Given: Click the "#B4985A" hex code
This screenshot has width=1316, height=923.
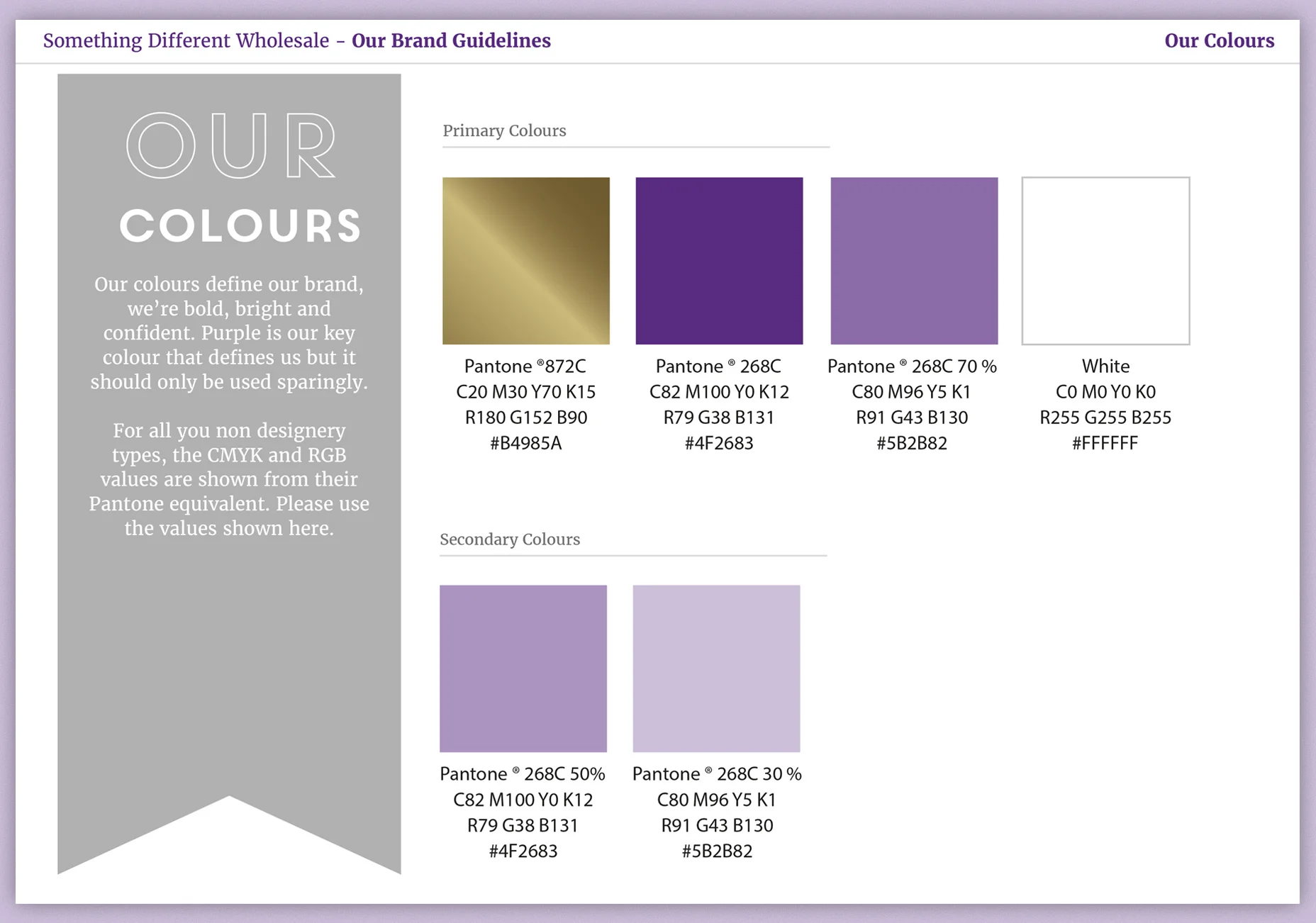Looking at the screenshot, I should tap(525, 443).
